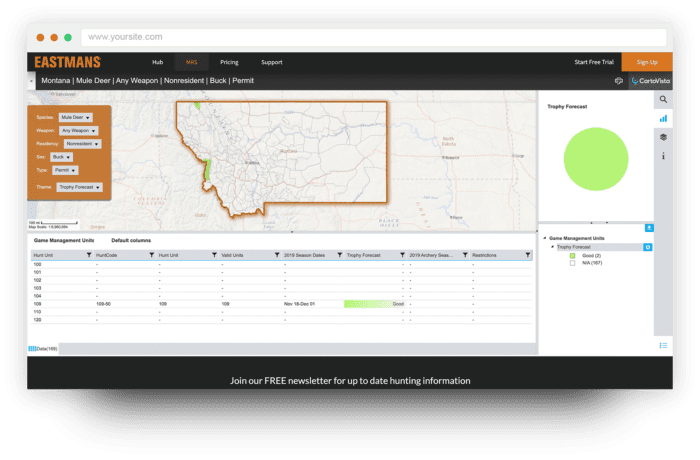The width and height of the screenshot is (700, 460).
Task: Select Hunt Unit 103 row
Action: tap(282, 288)
